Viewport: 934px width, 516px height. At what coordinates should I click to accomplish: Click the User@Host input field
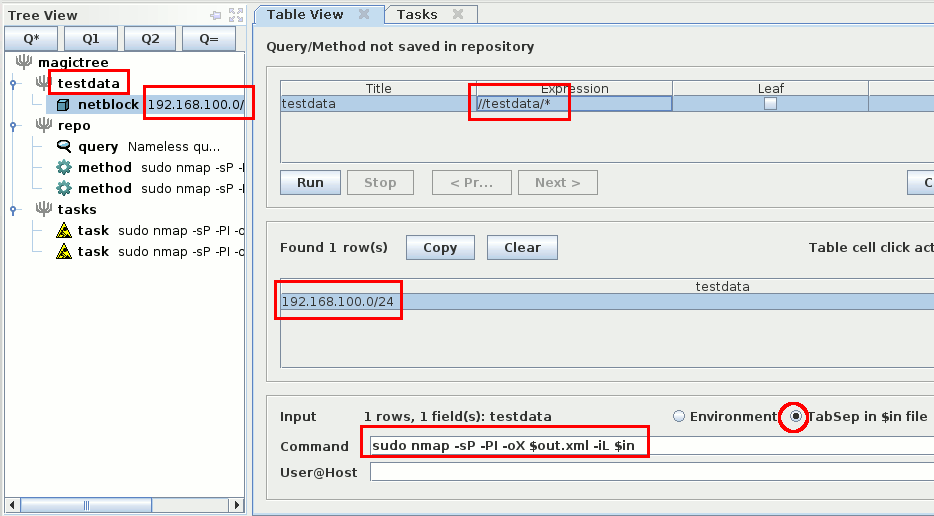[650, 472]
